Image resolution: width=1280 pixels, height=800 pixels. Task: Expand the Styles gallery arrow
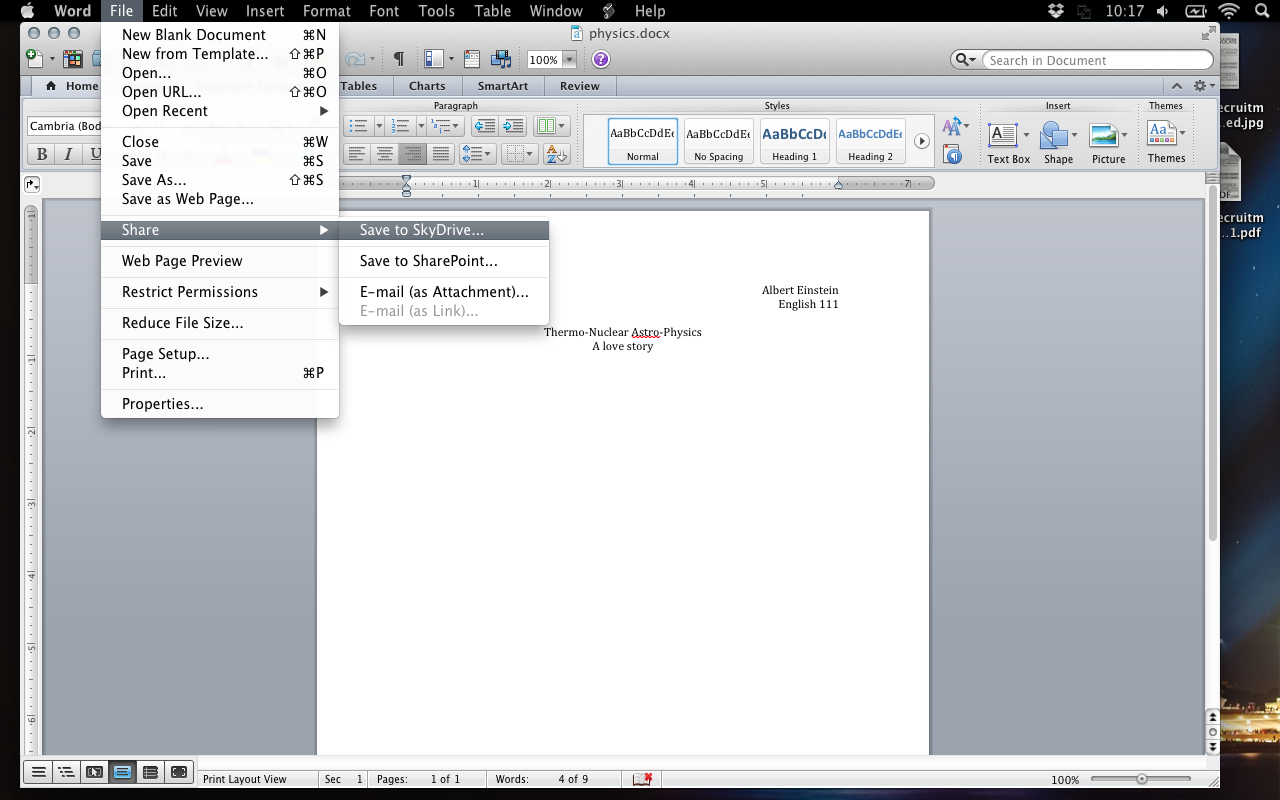pyautogui.click(x=922, y=141)
